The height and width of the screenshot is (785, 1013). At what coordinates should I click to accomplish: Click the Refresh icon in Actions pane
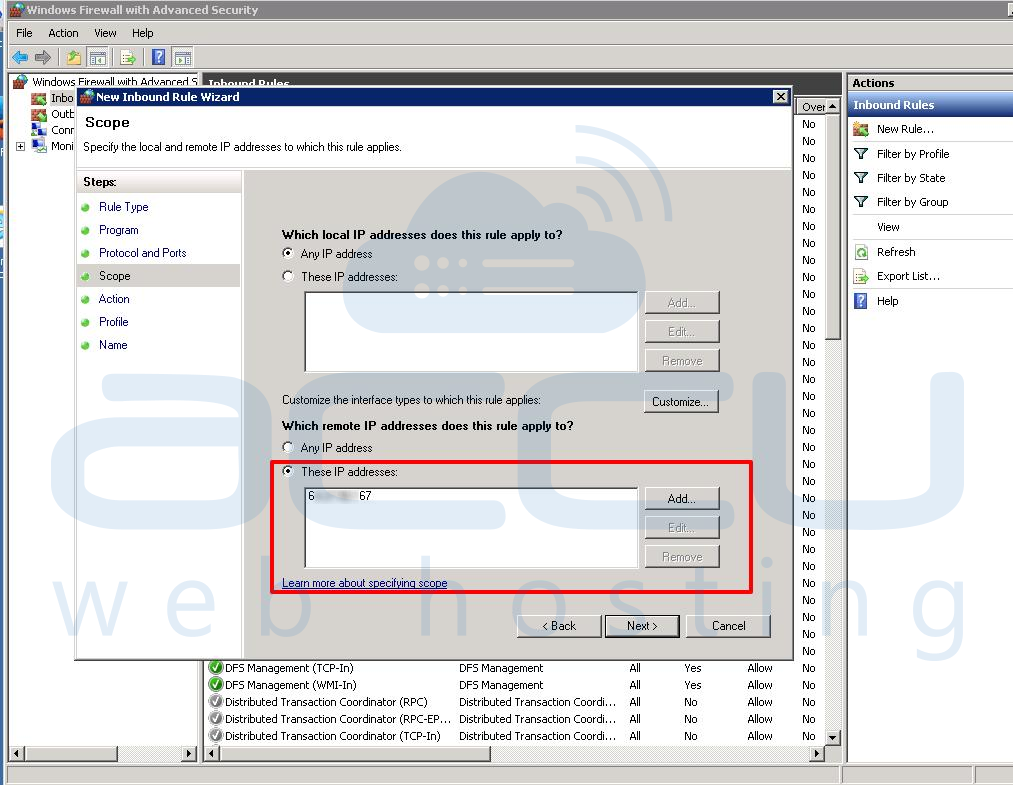[x=861, y=252]
